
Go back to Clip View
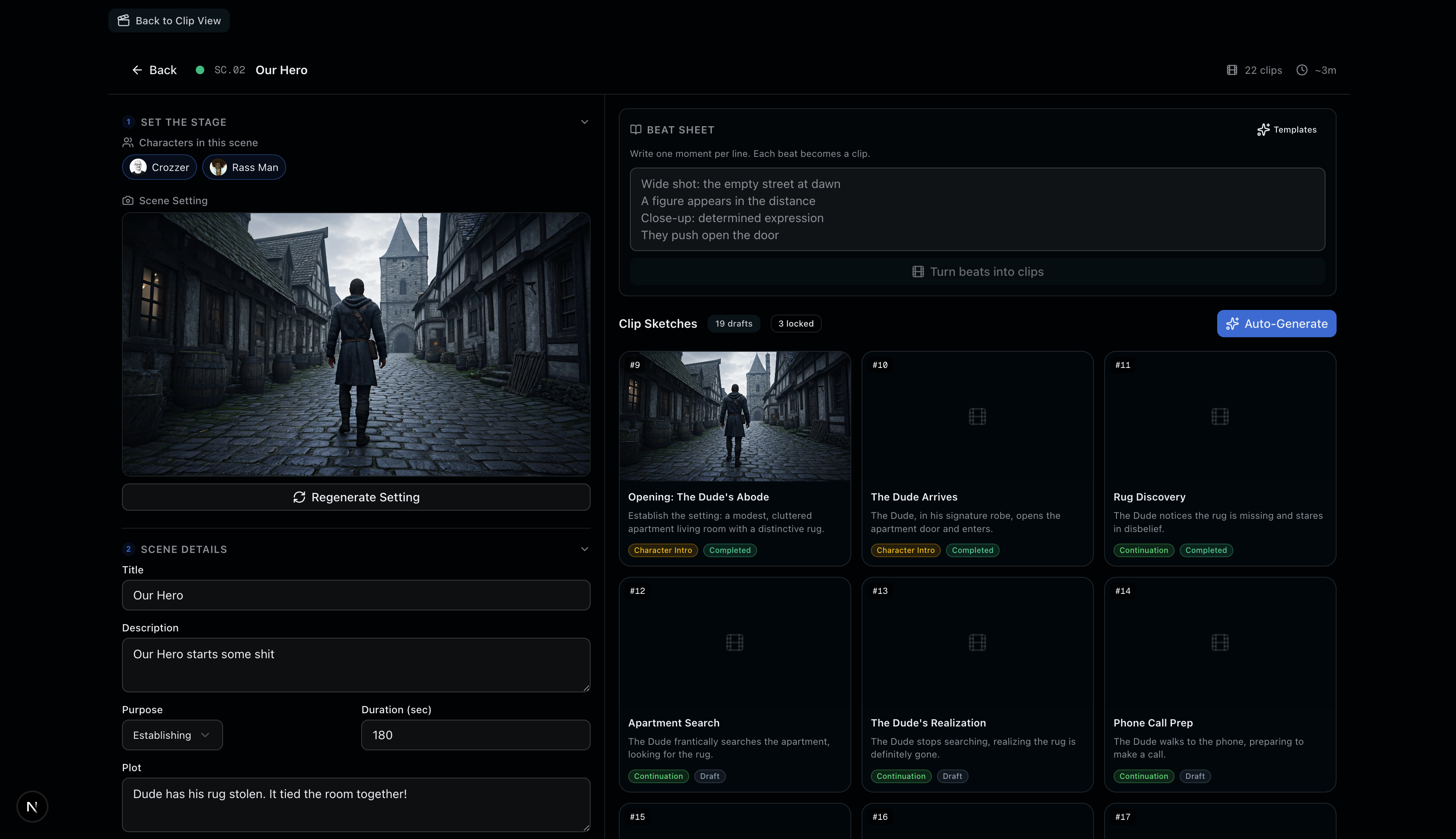coord(169,21)
